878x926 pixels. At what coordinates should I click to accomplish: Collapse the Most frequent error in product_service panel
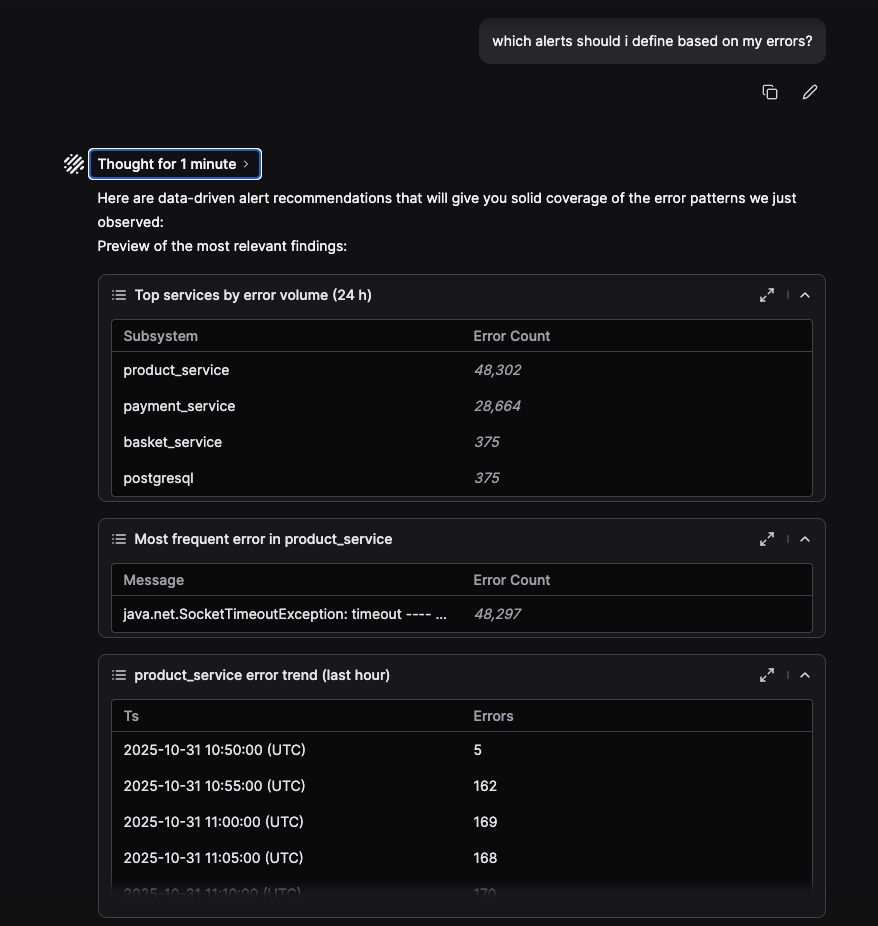point(805,539)
